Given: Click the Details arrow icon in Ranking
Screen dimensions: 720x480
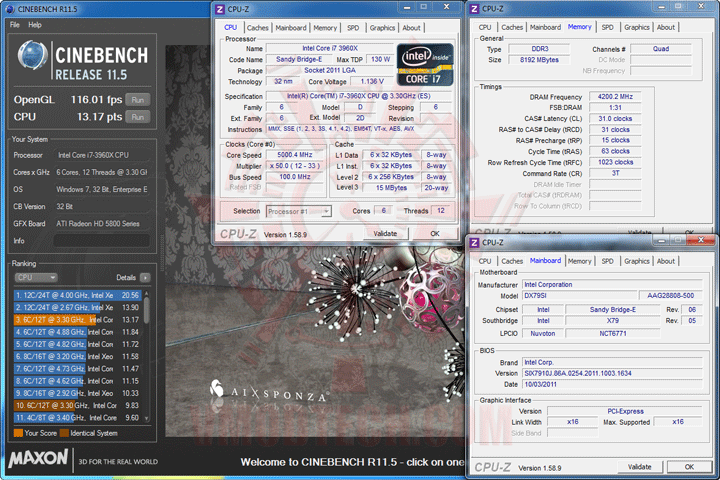Looking at the screenshot, I should point(145,277).
